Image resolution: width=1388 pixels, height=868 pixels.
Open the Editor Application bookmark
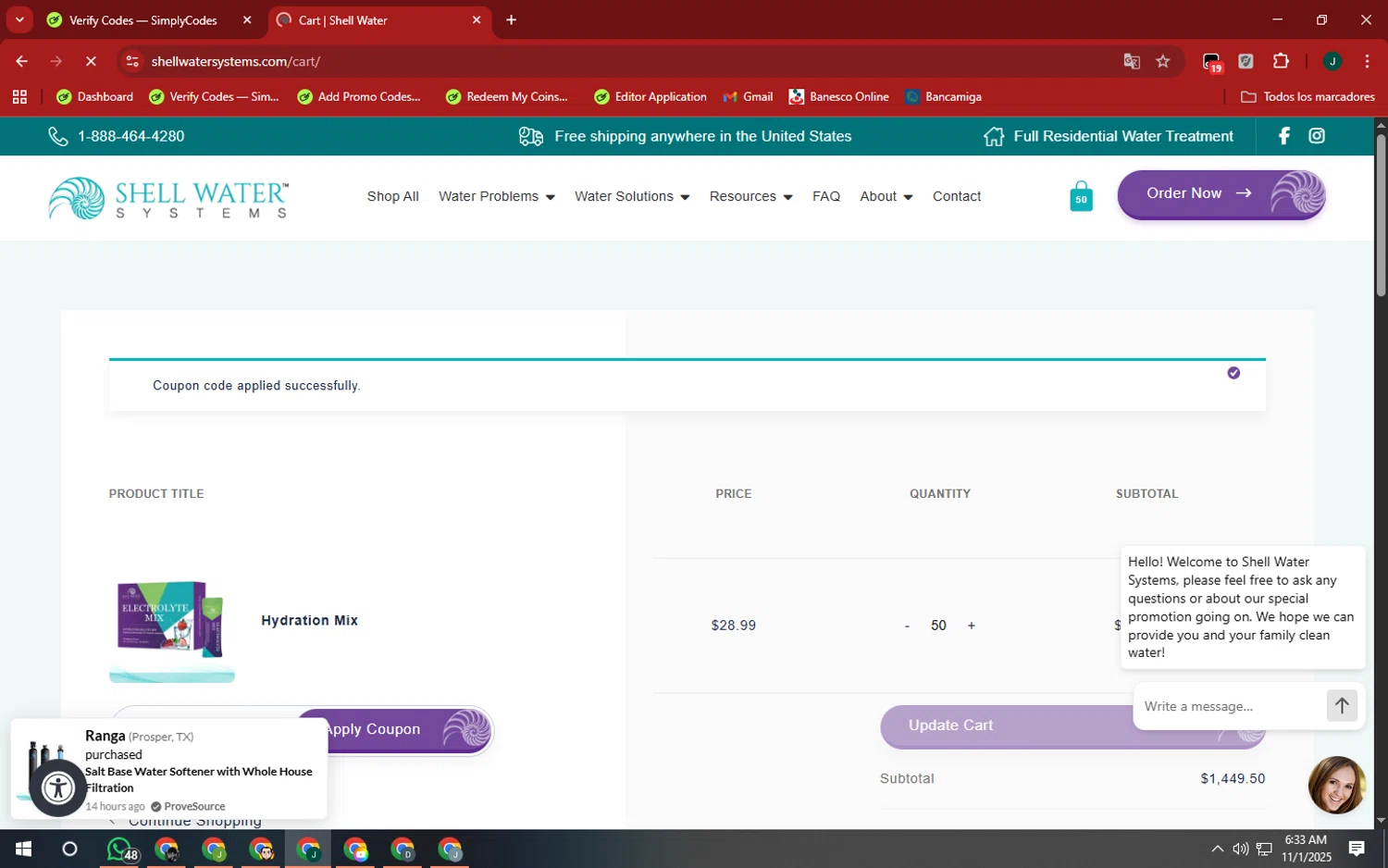click(x=651, y=96)
